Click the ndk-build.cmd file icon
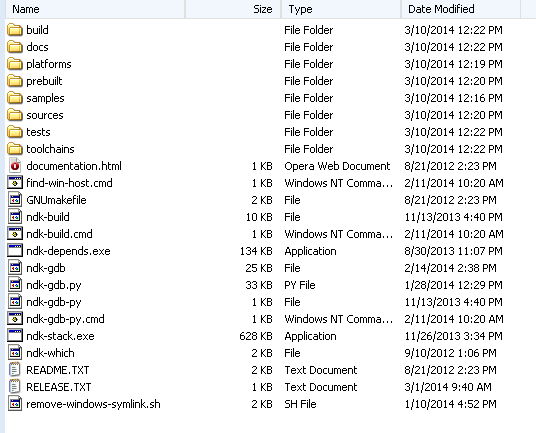 [15, 234]
